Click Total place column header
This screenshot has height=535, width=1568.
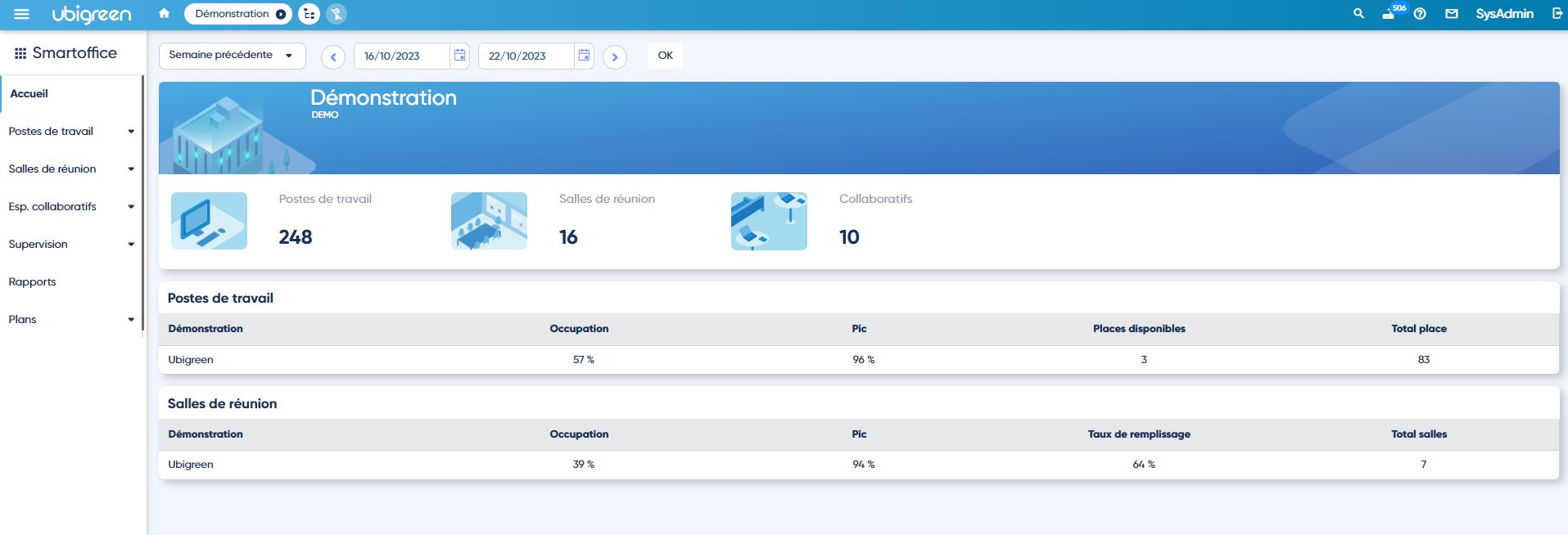pos(1419,329)
